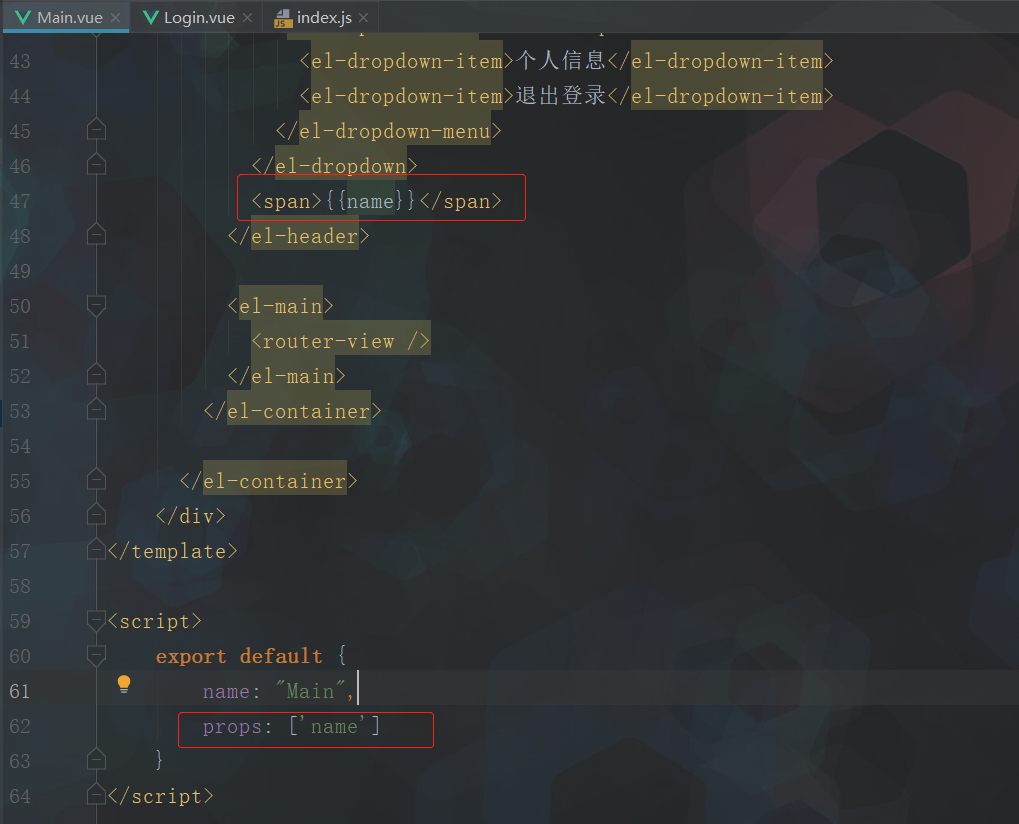Click the closing div tag on line 56
1019x824 pixels.
pos(191,516)
